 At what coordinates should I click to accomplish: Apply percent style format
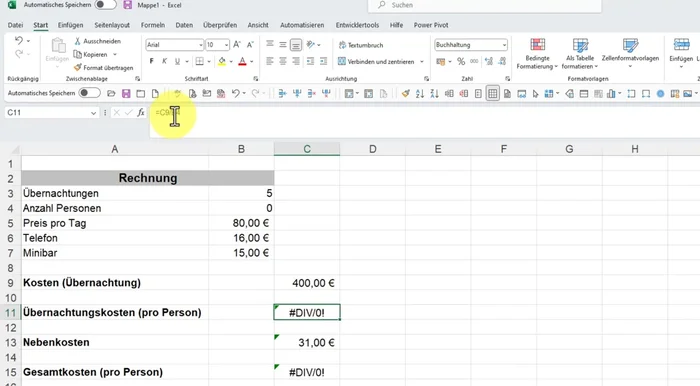tap(461, 61)
